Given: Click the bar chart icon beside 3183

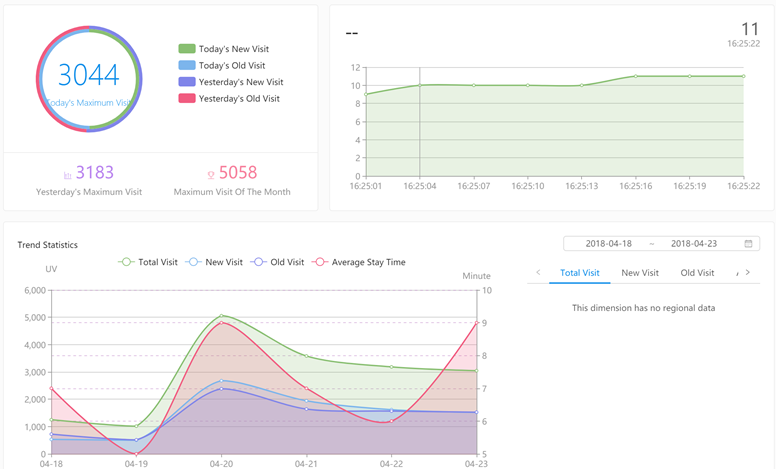Looking at the screenshot, I should 67,174.
